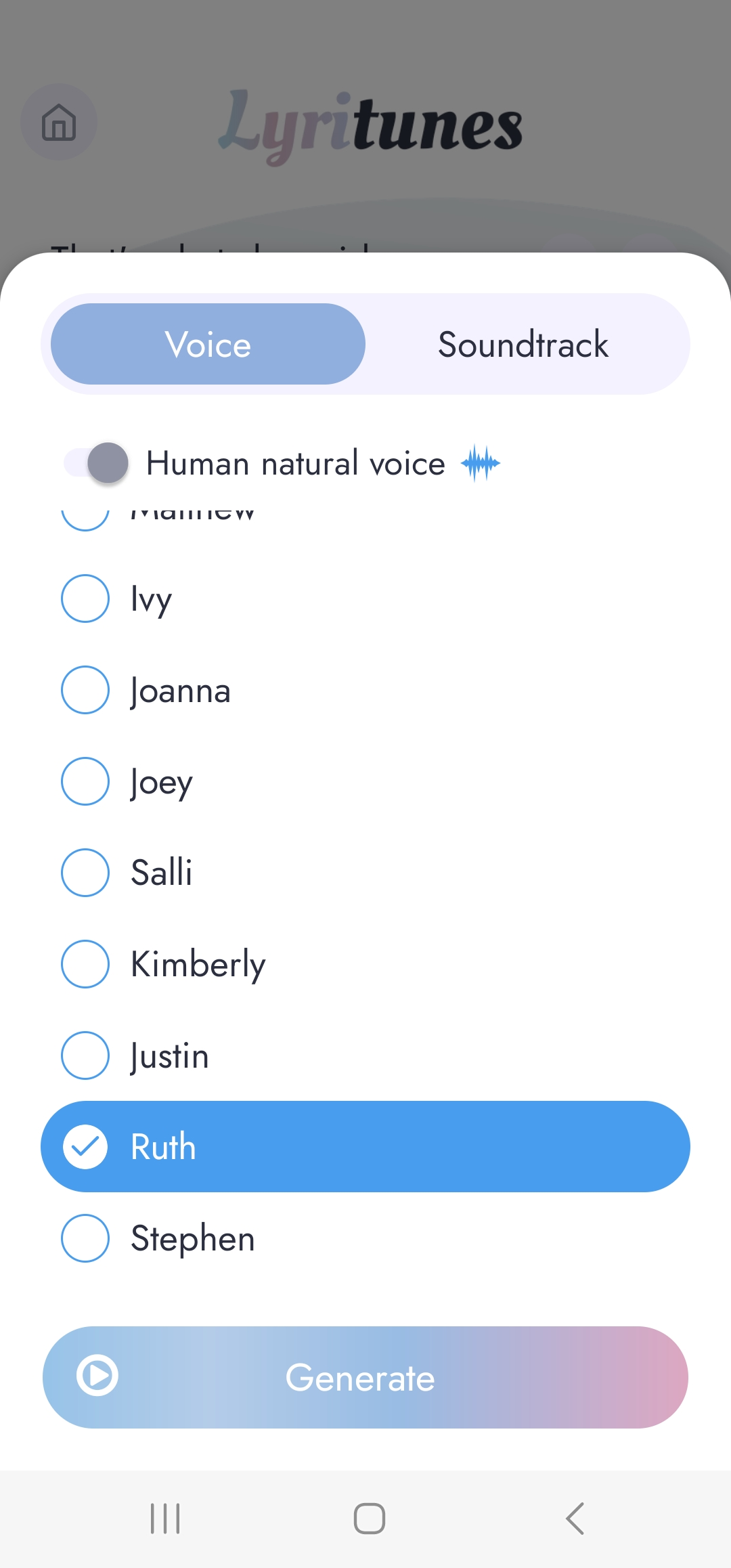Select the partially hidden Matthew voice option
The image size is (731, 1568).
[x=85, y=516]
